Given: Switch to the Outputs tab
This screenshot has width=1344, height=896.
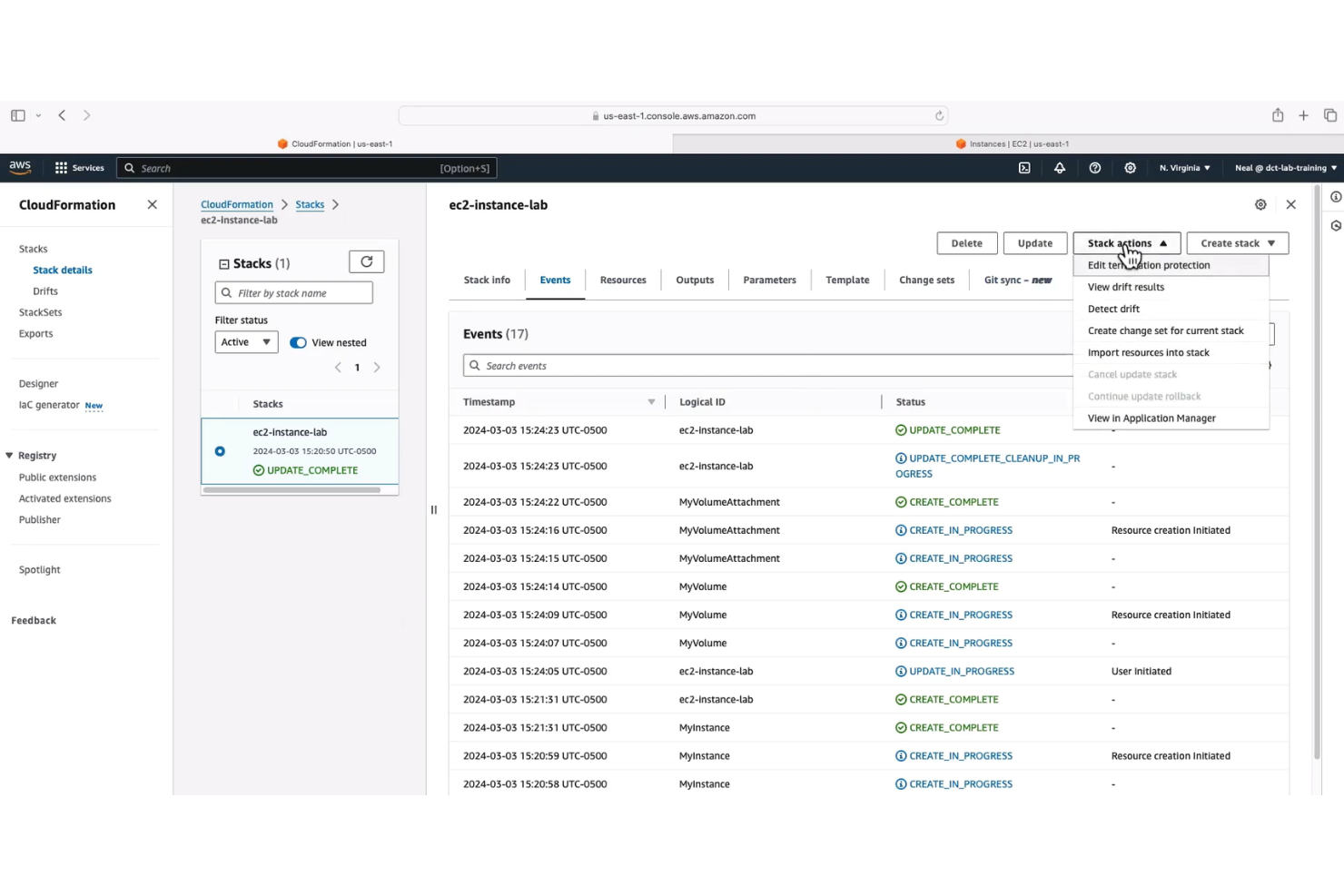Looking at the screenshot, I should (x=695, y=281).
